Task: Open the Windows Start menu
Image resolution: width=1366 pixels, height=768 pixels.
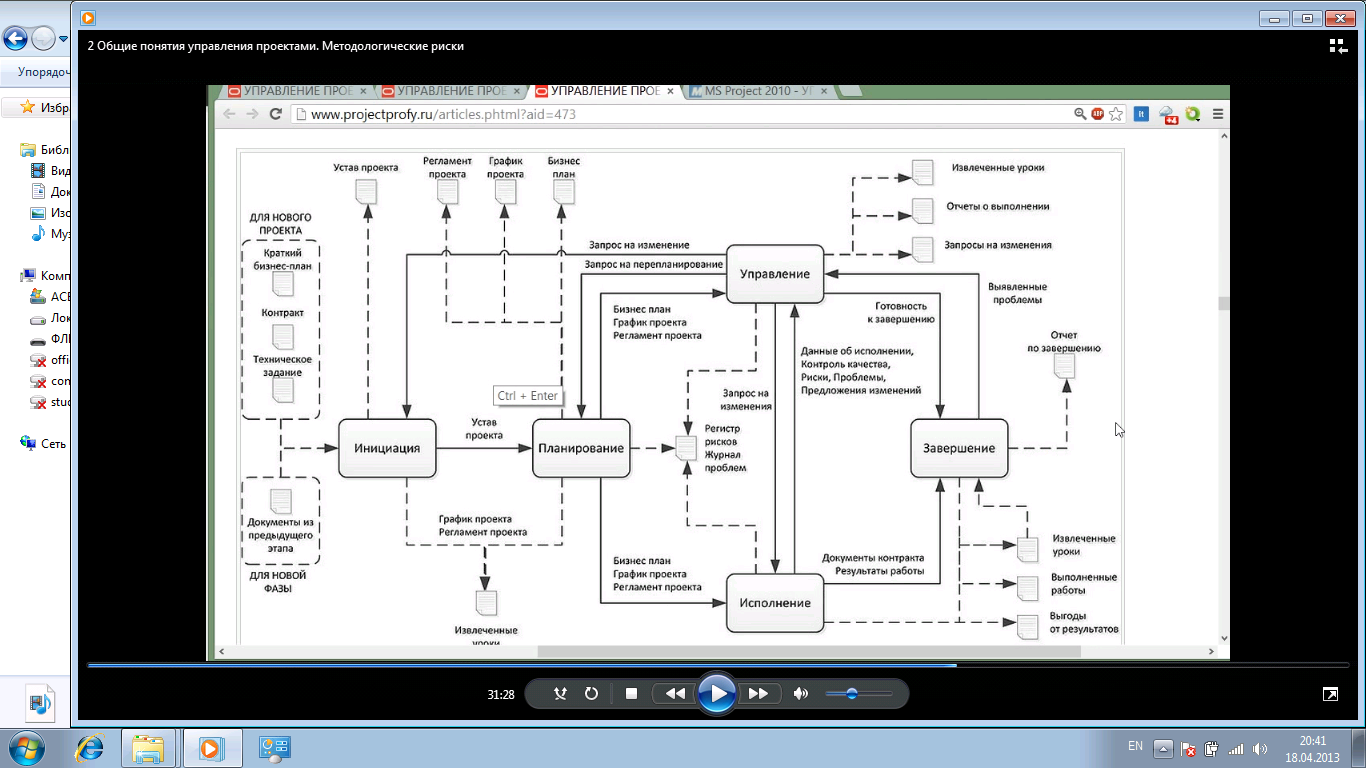Action: point(27,748)
